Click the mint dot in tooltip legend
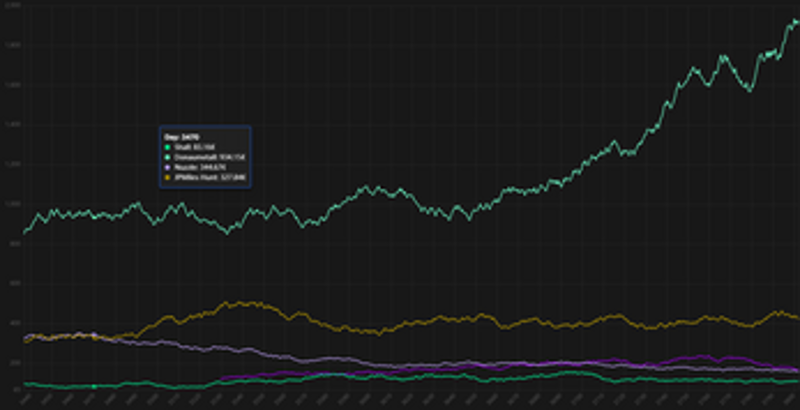Image resolution: width=800 pixels, height=410 pixels. (x=167, y=157)
